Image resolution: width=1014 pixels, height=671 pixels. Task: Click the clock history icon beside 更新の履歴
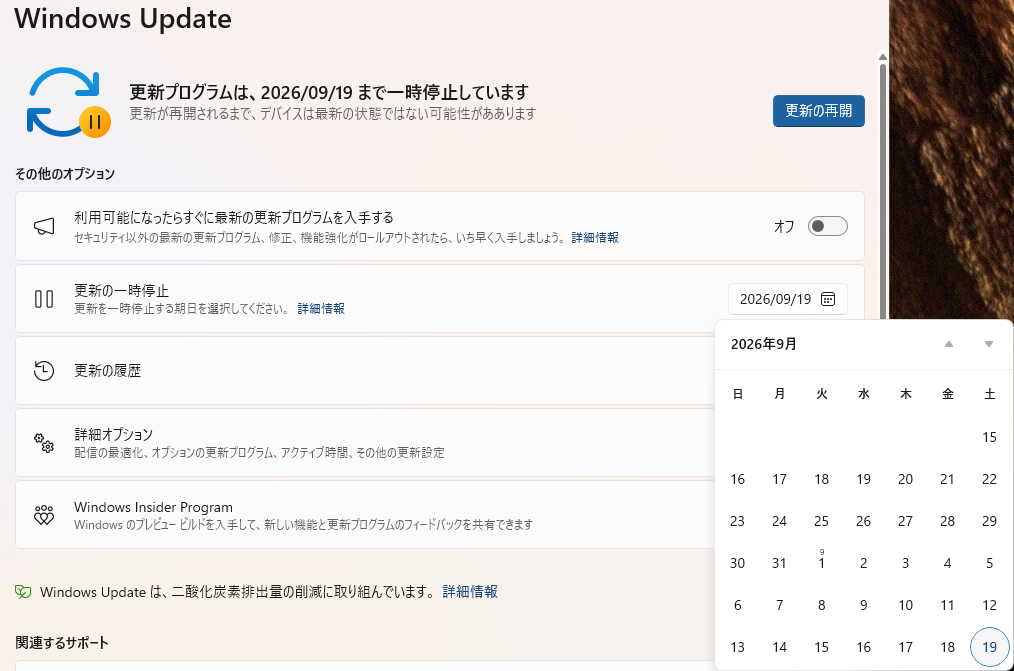tap(44, 370)
